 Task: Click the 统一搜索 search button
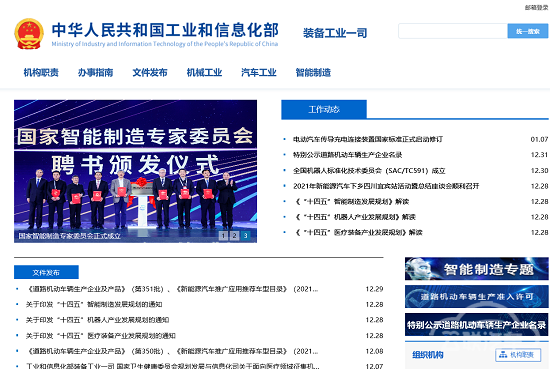pos(528,31)
